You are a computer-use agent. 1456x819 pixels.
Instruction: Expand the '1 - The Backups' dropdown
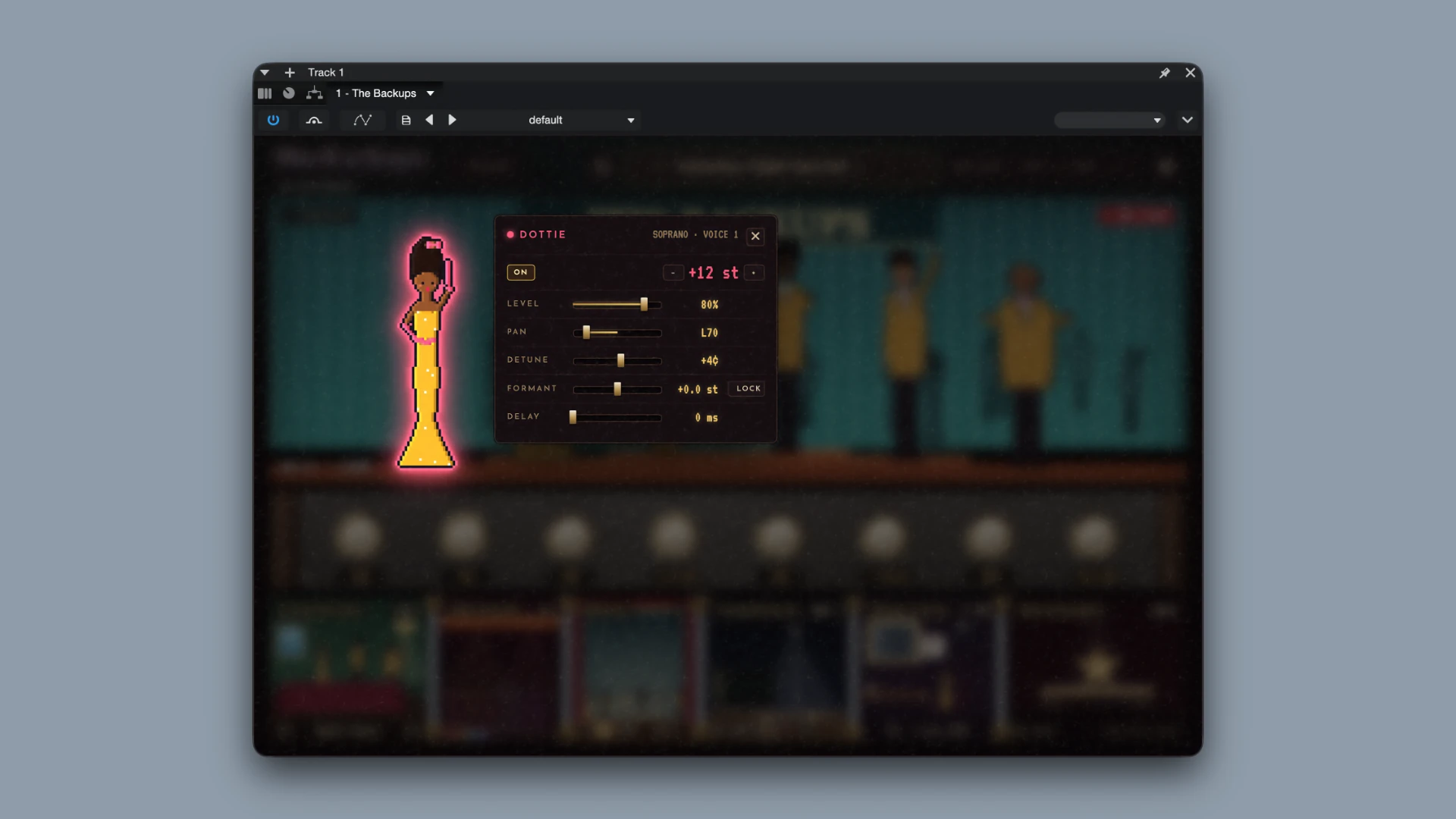tap(430, 93)
